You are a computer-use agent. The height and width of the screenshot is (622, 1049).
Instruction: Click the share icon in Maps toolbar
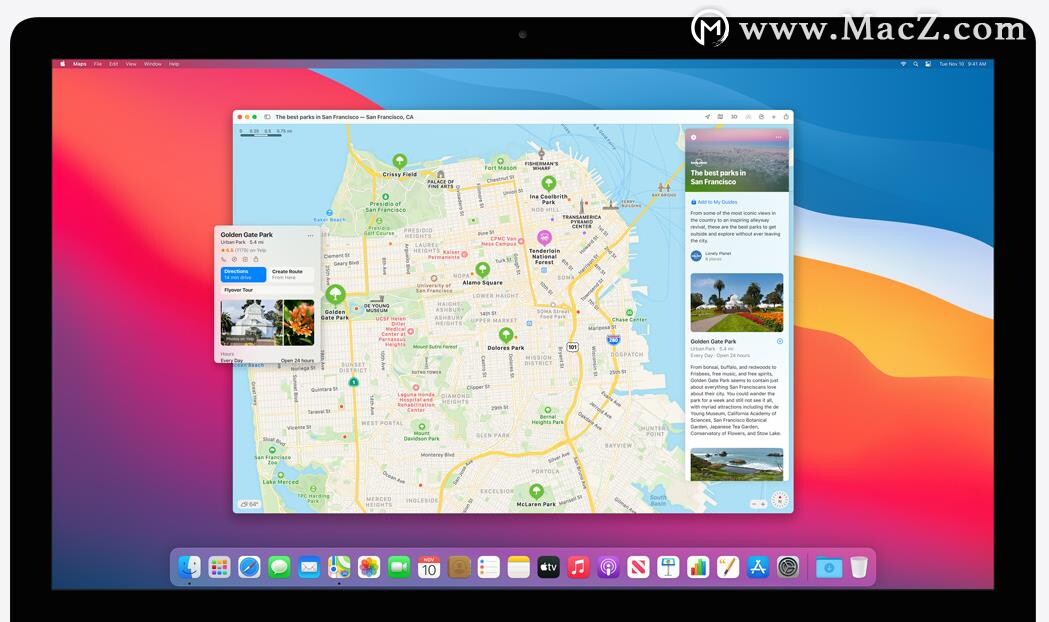[786, 116]
